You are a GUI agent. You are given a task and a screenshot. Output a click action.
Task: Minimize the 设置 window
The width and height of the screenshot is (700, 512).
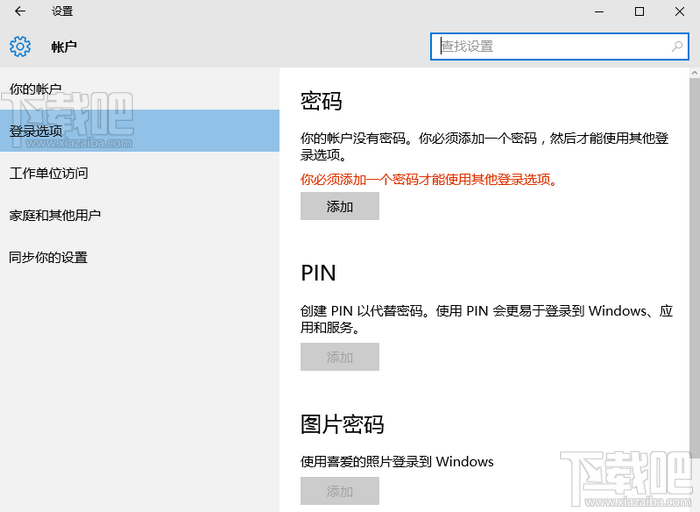(x=599, y=11)
